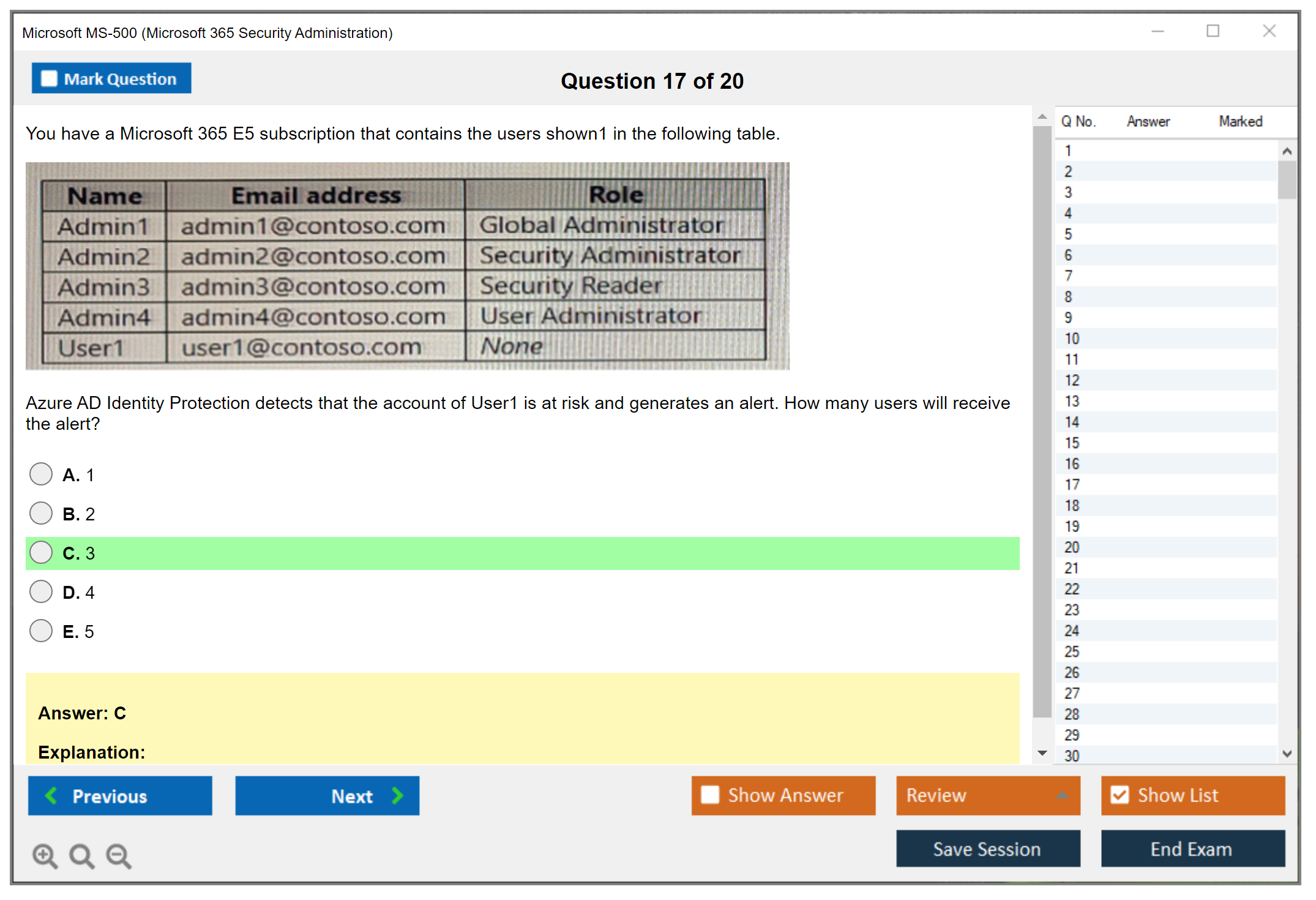Click the Save Session button
Image resolution: width=1316 pixels, height=900 pixels.
pyautogui.click(x=987, y=849)
